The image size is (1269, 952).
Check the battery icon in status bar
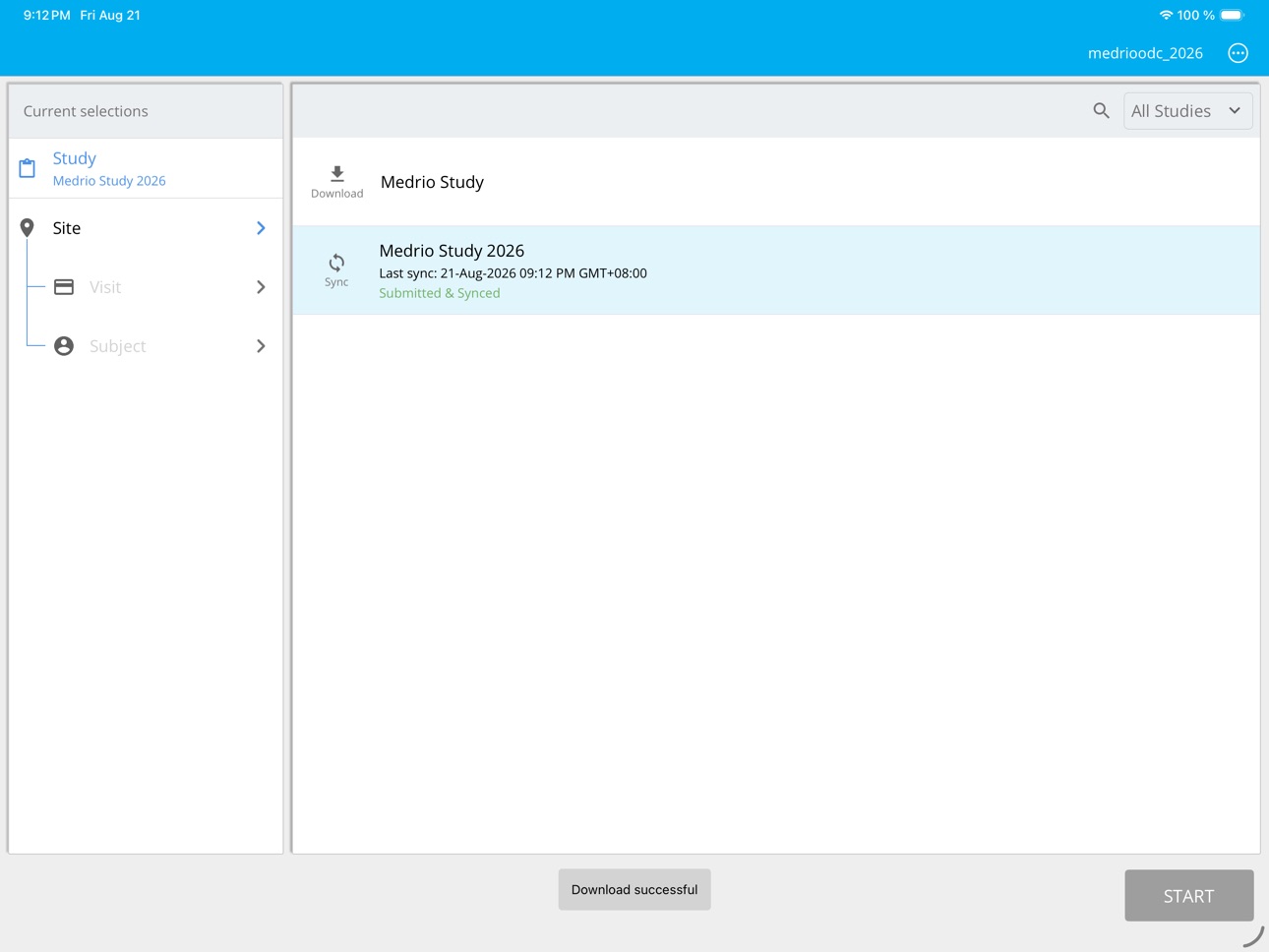[x=1233, y=15]
